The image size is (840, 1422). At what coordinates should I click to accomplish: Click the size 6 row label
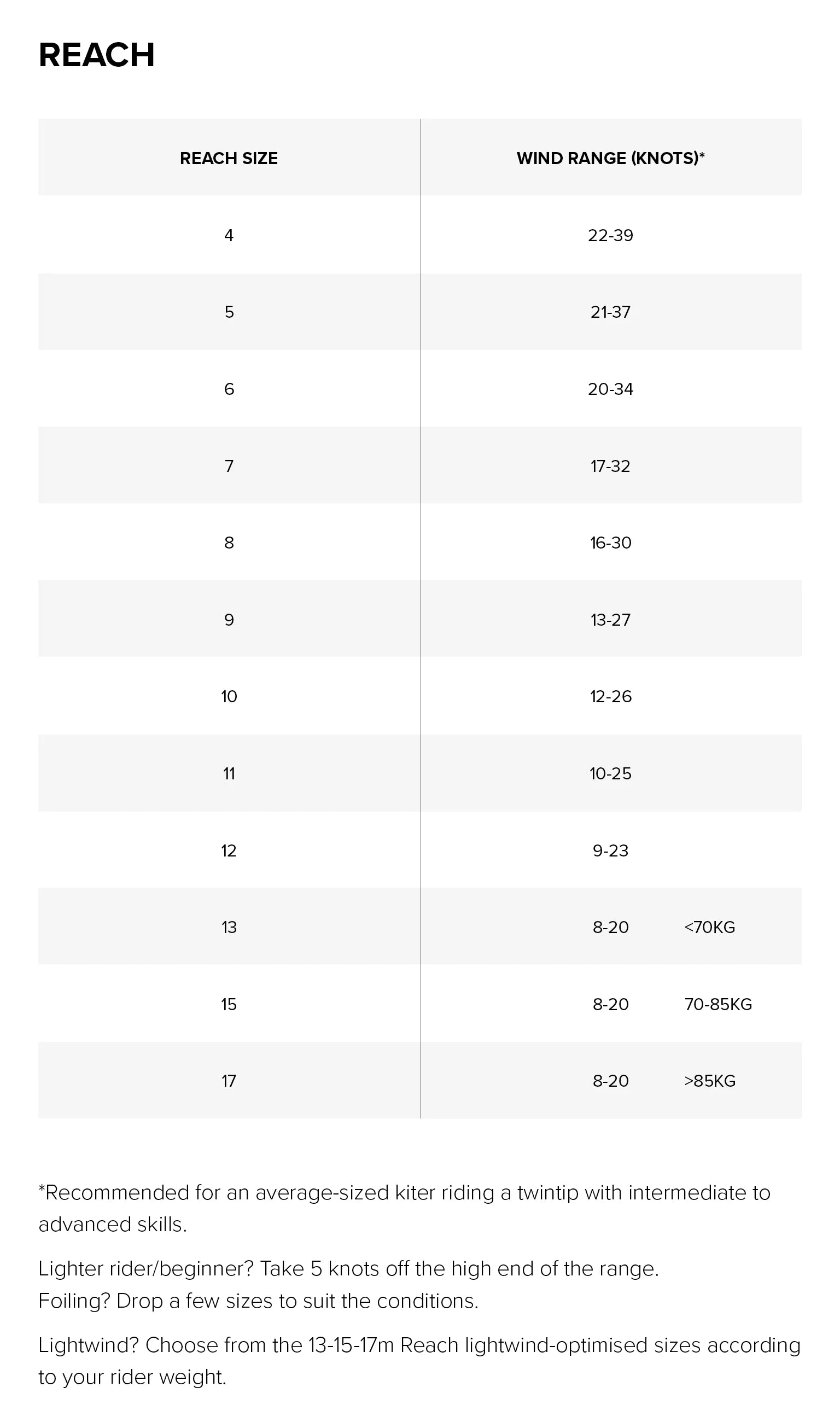point(229,389)
